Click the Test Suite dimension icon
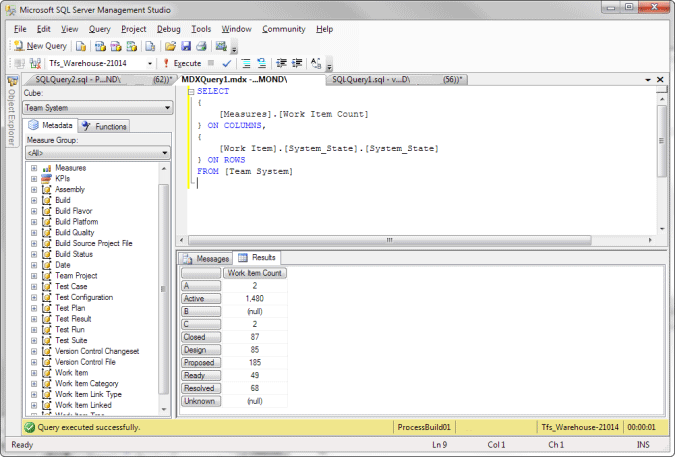This screenshot has width=675, height=457. (46, 340)
